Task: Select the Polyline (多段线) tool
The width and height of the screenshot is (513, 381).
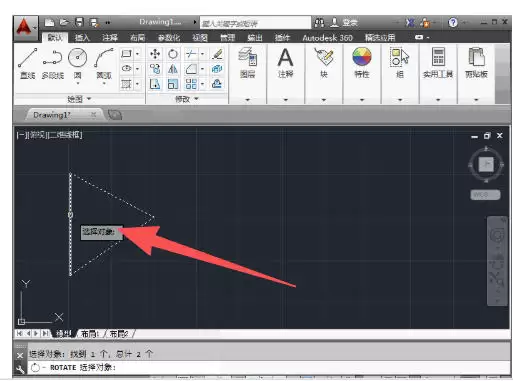Action: pyautogui.click(x=52, y=63)
